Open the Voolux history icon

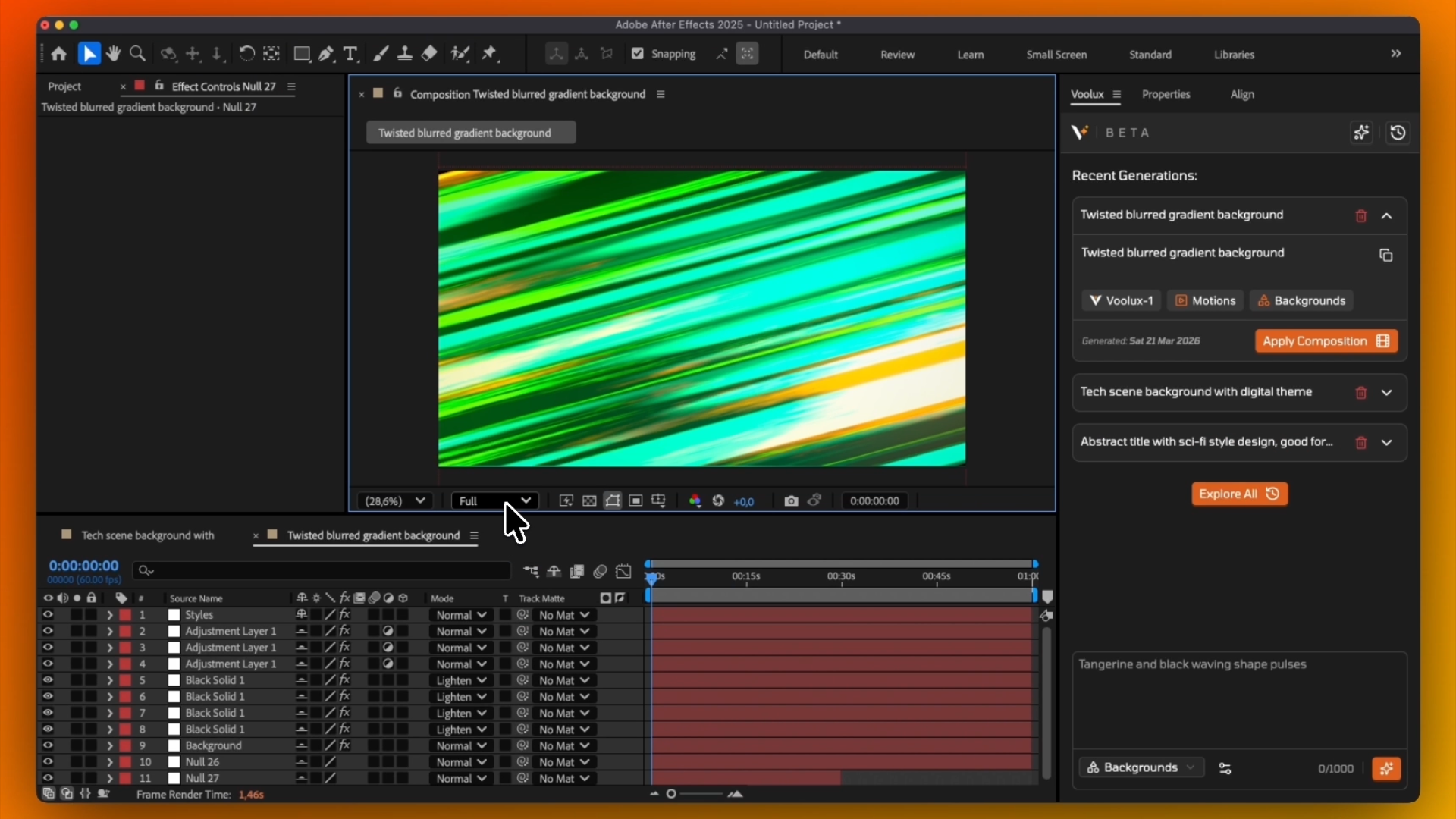[x=1398, y=133]
